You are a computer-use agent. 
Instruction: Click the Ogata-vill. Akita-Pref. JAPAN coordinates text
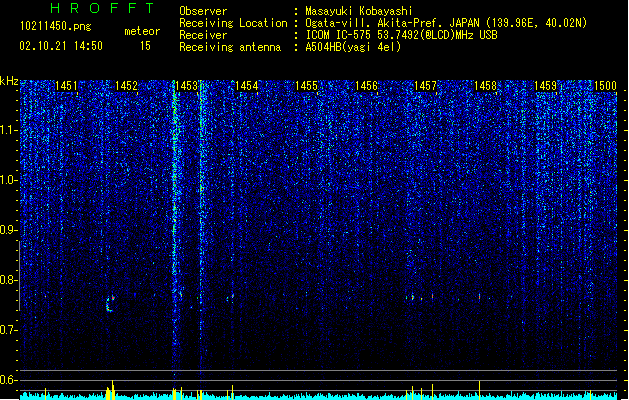(x=446, y=23)
